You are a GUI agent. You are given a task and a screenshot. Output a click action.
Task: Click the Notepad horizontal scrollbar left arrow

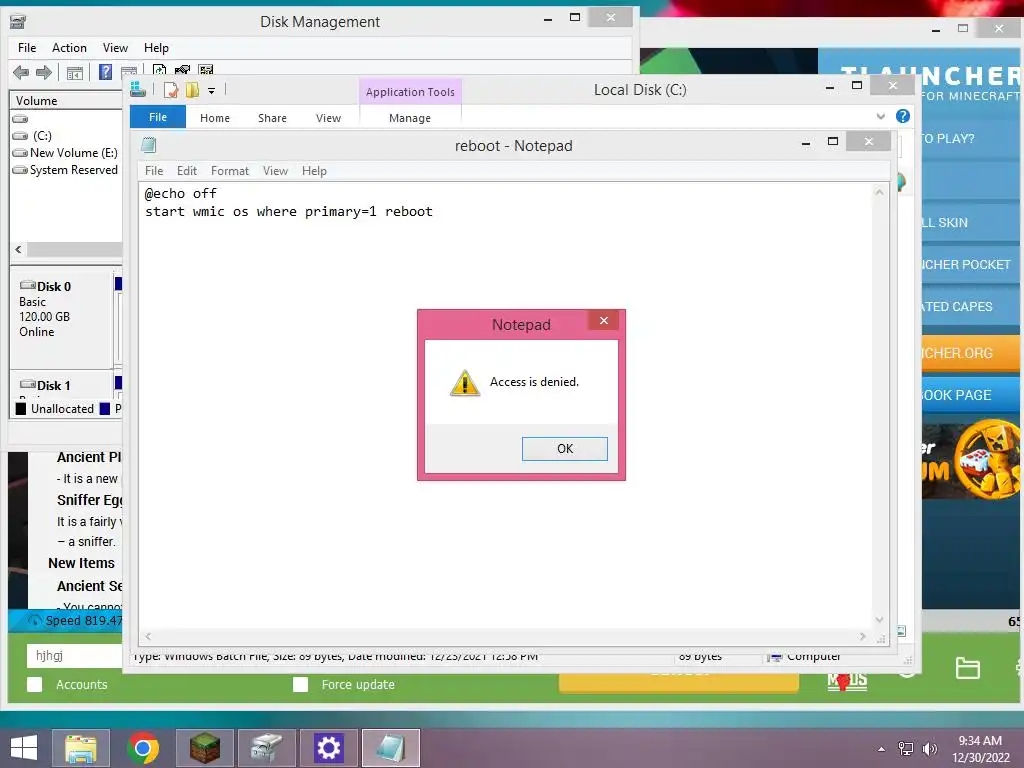pos(148,636)
